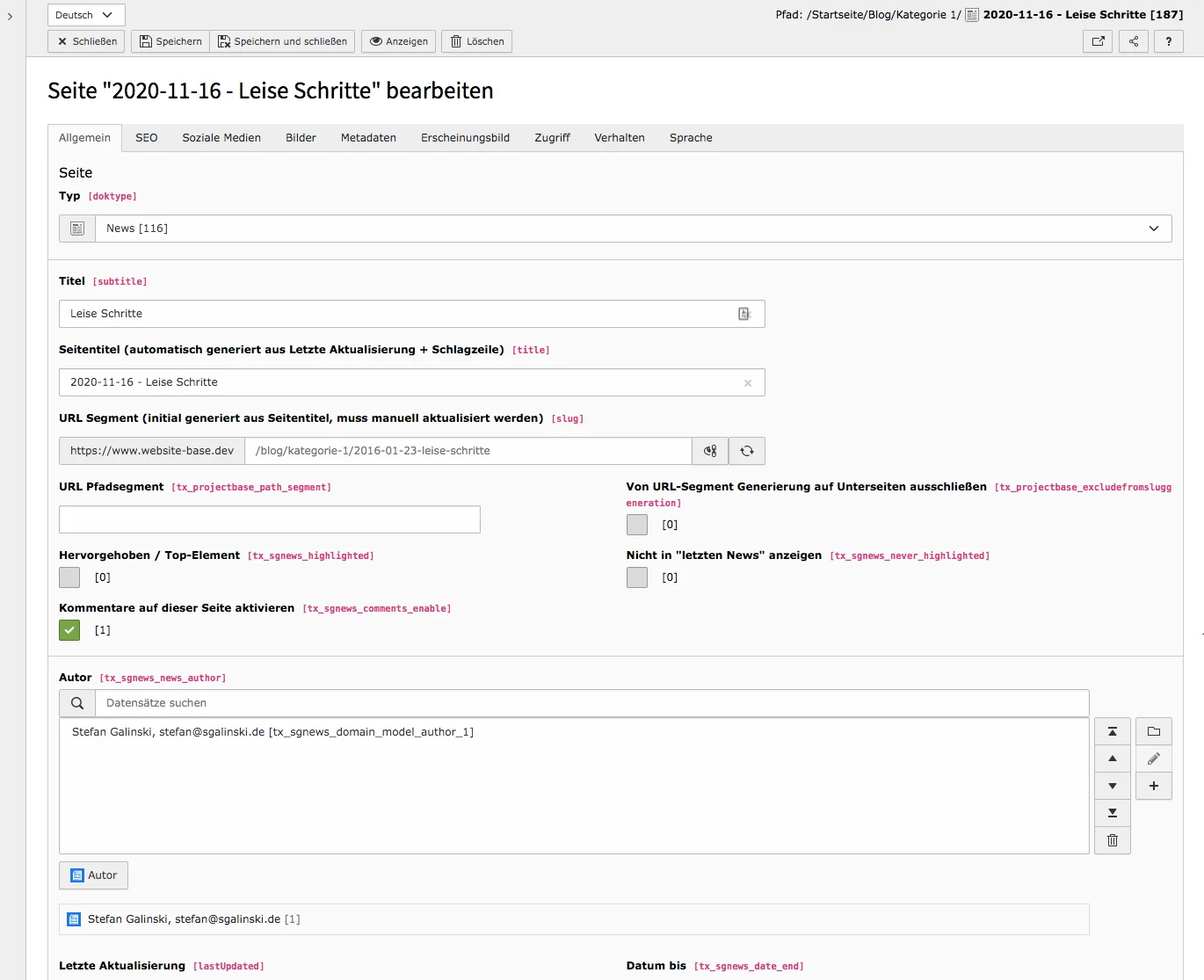Image resolution: width=1204 pixels, height=980 pixels.
Task: Open the help question mark icon
Action: tap(1168, 41)
